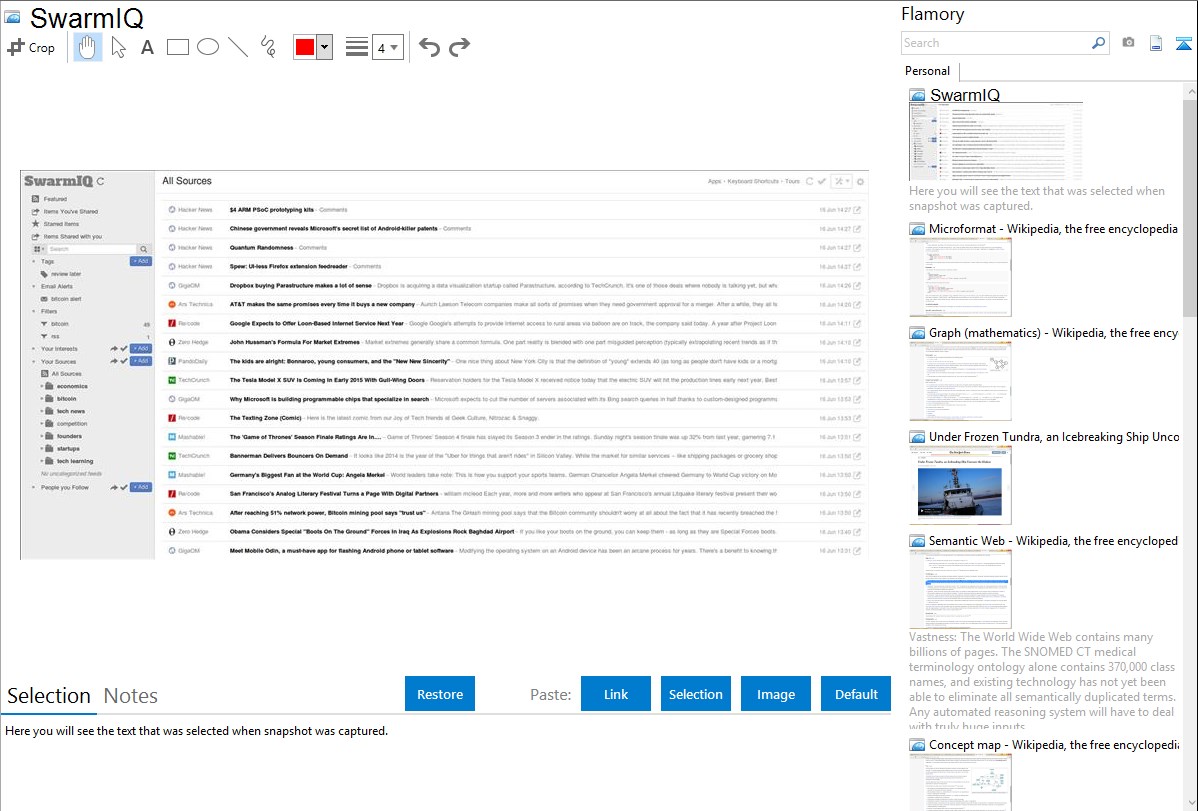
Task: Open the Microformat Wikipedia snapshot thumbnail
Action: tap(960, 277)
